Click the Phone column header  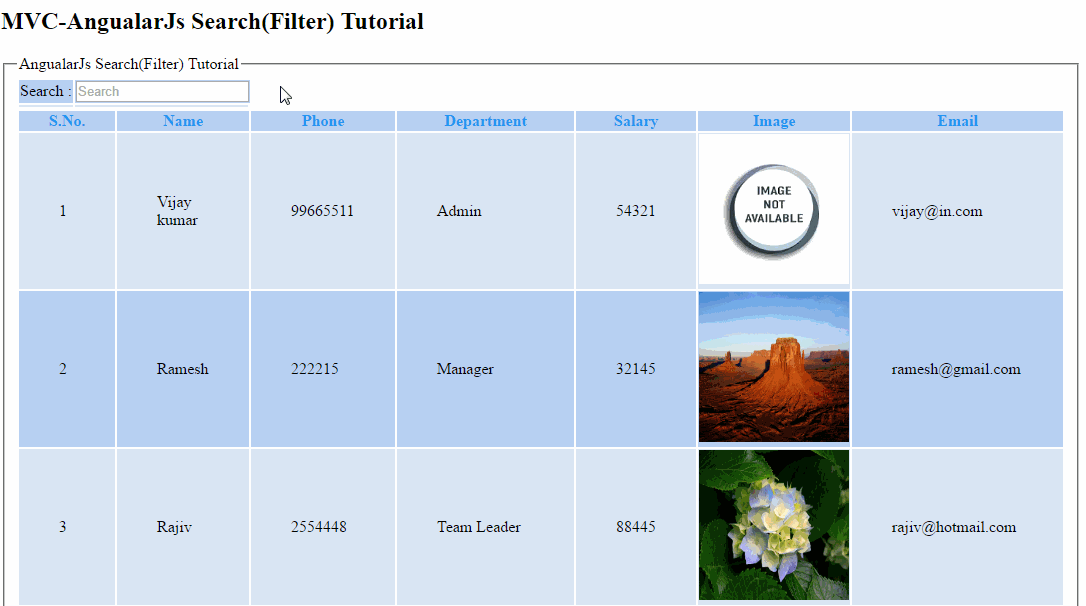point(323,120)
